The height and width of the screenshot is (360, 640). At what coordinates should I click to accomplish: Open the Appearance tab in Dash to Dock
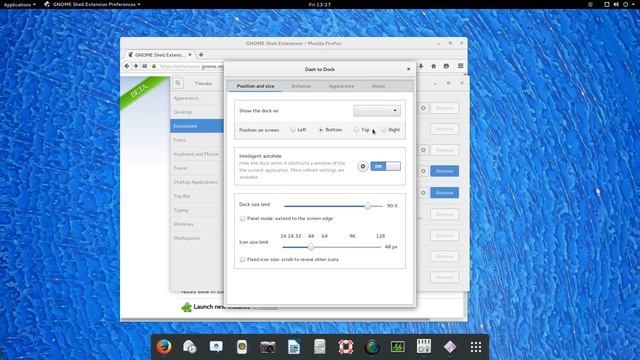click(341, 86)
